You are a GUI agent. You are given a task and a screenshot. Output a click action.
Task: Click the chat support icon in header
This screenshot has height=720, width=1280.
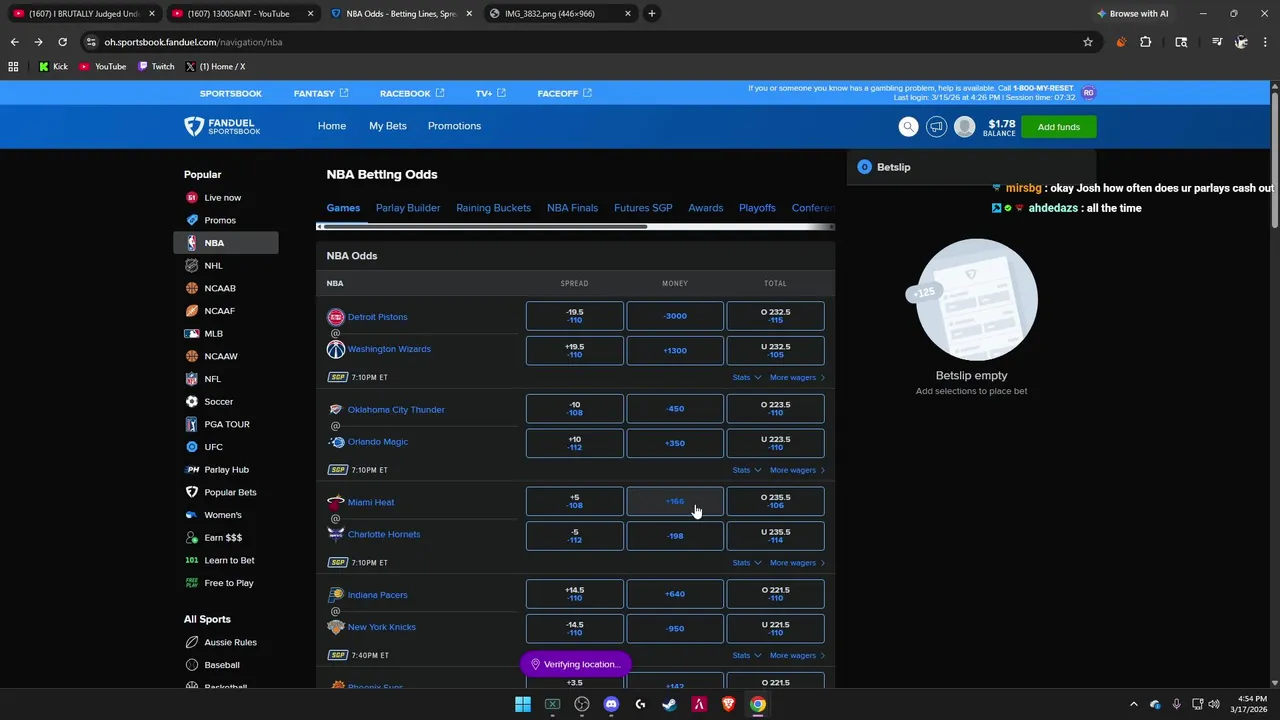[x=936, y=126]
